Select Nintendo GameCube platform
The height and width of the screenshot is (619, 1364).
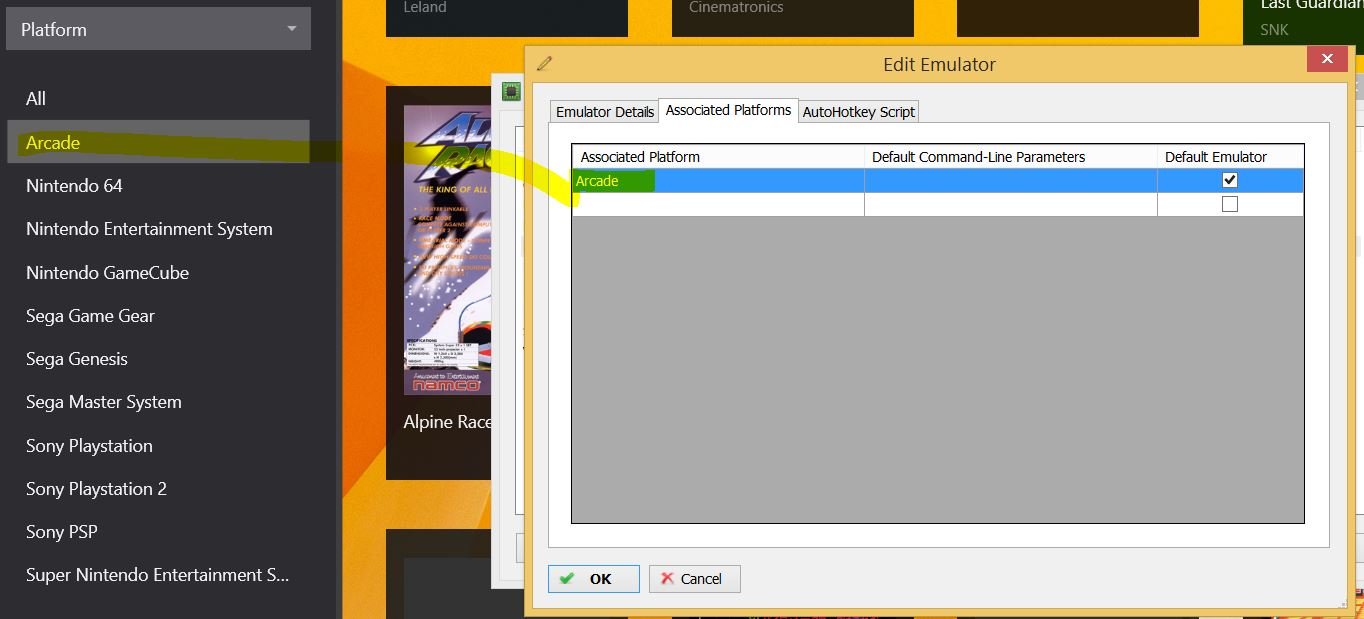pos(107,272)
